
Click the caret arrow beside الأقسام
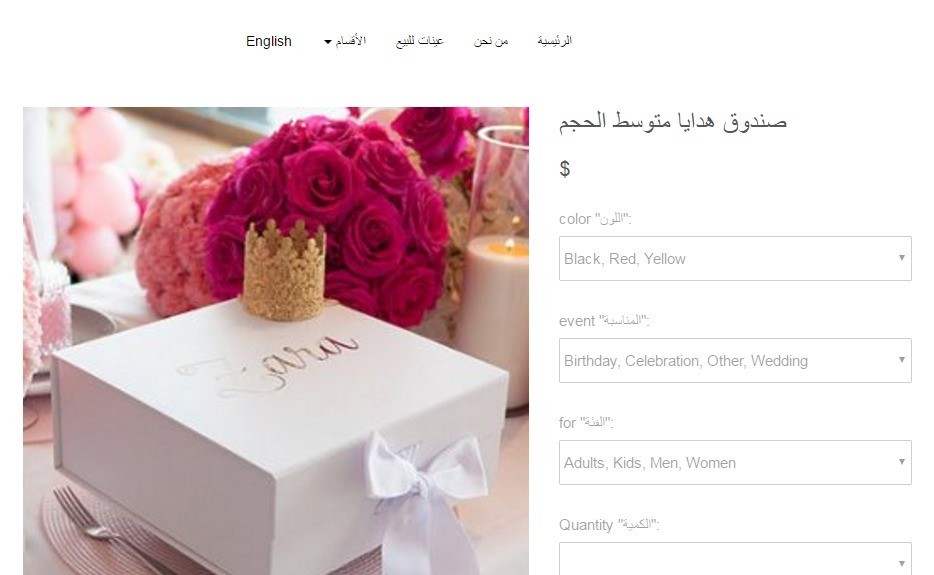(x=328, y=42)
